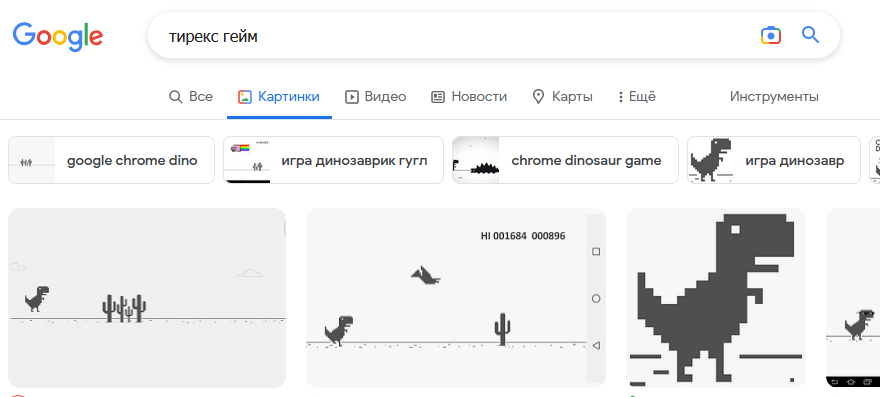Viewport: 880px width, 397px height.
Task: Select the игра динозавр suggestion chip
Action: pos(774,160)
